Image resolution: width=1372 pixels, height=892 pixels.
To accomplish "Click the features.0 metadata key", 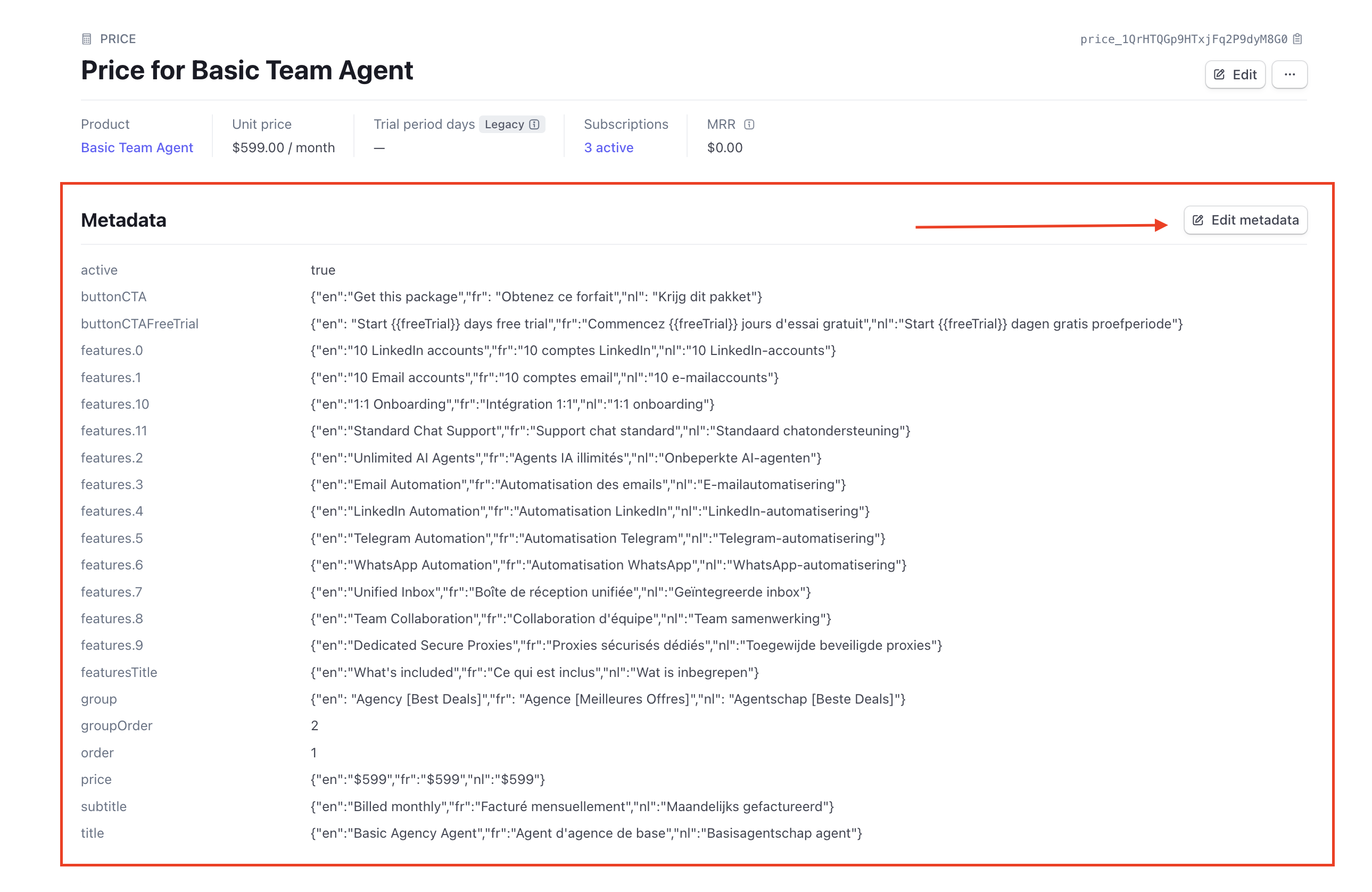I will tap(112, 351).
